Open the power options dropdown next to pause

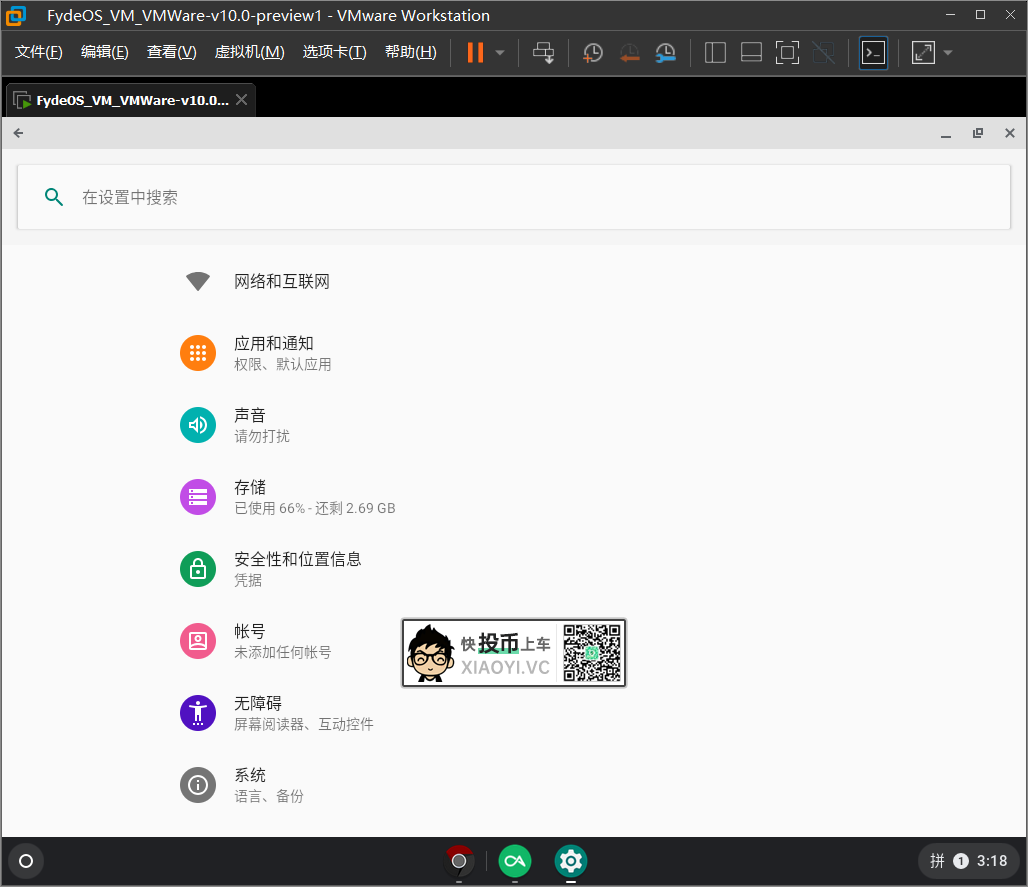pos(500,52)
